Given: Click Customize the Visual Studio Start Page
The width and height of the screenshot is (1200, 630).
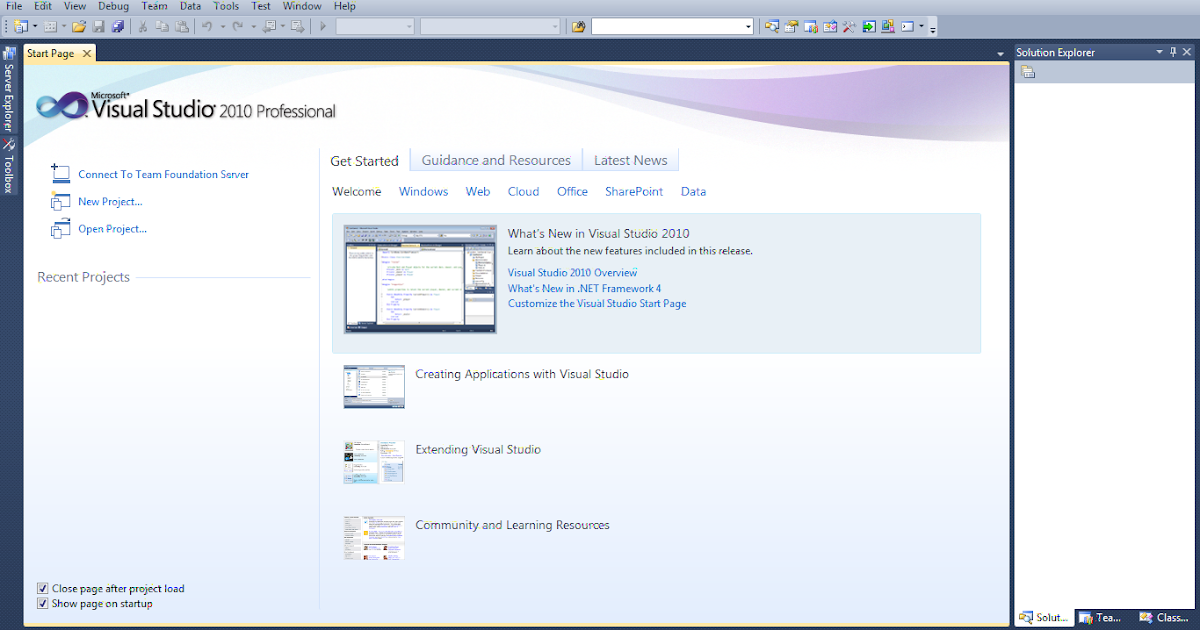Looking at the screenshot, I should click(x=597, y=303).
